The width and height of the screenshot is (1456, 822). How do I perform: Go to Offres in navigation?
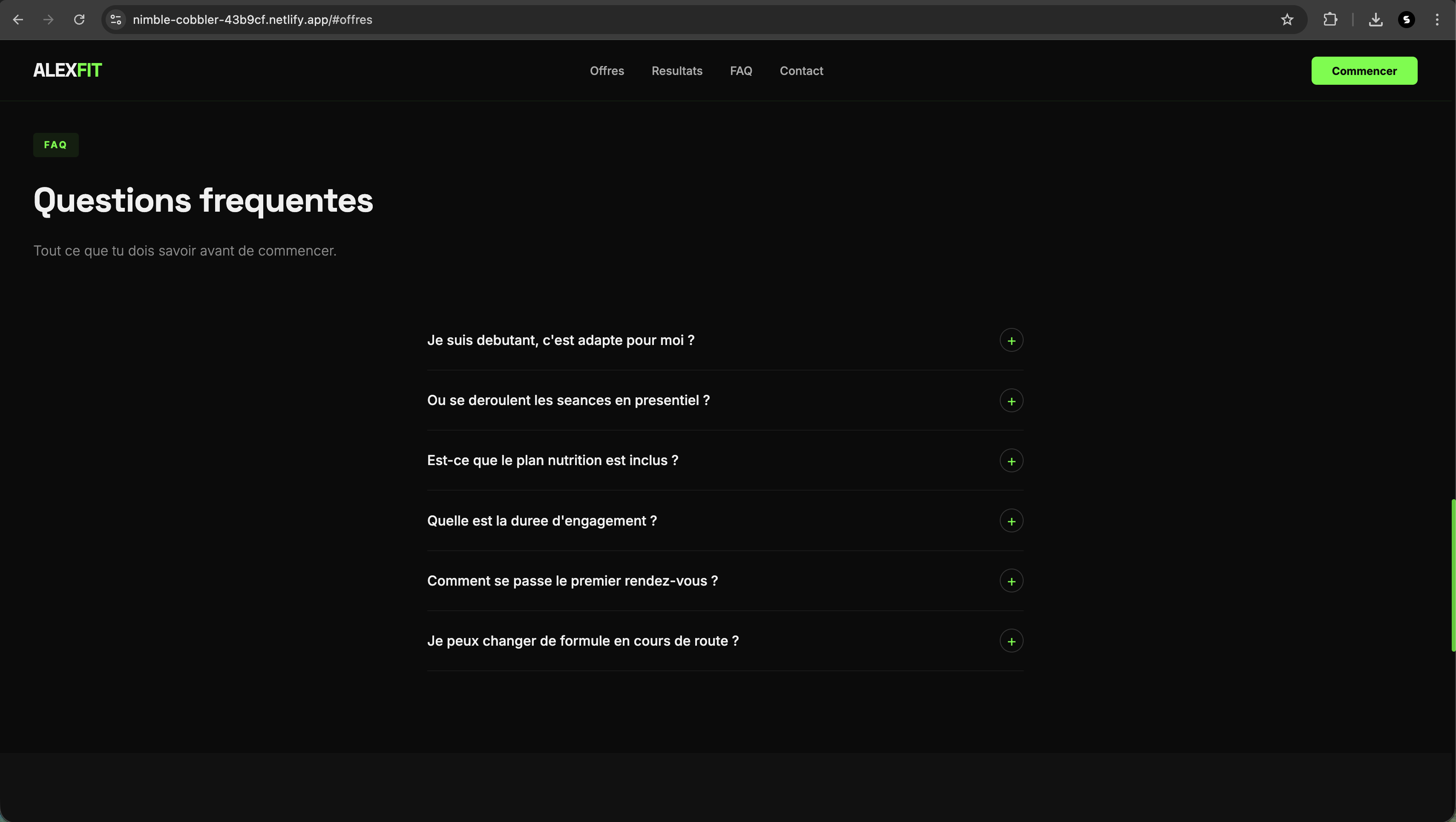[x=607, y=71]
